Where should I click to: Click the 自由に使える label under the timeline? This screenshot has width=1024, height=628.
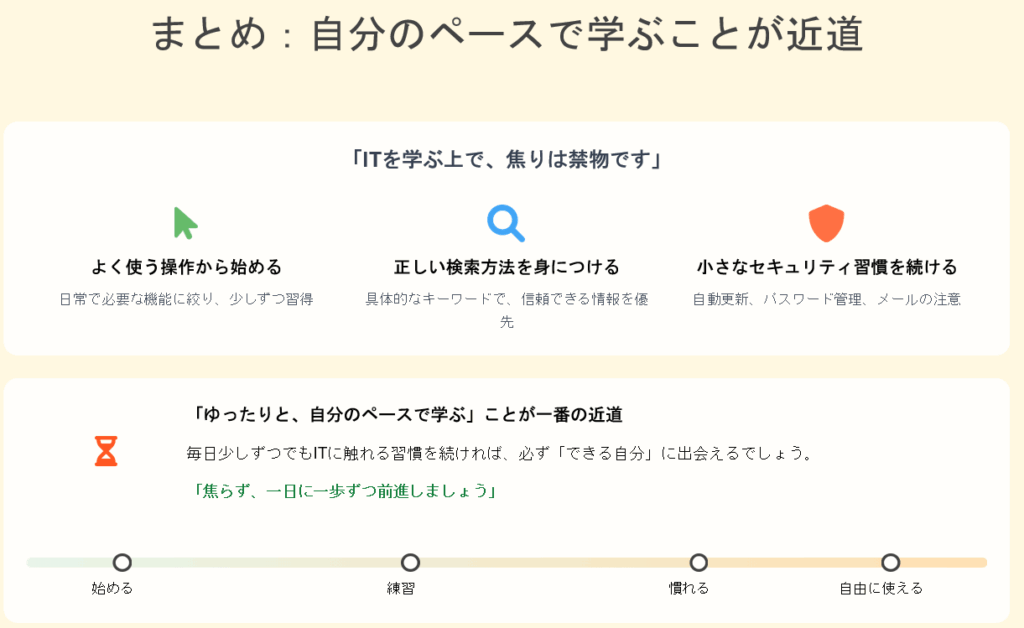coord(881,588)
